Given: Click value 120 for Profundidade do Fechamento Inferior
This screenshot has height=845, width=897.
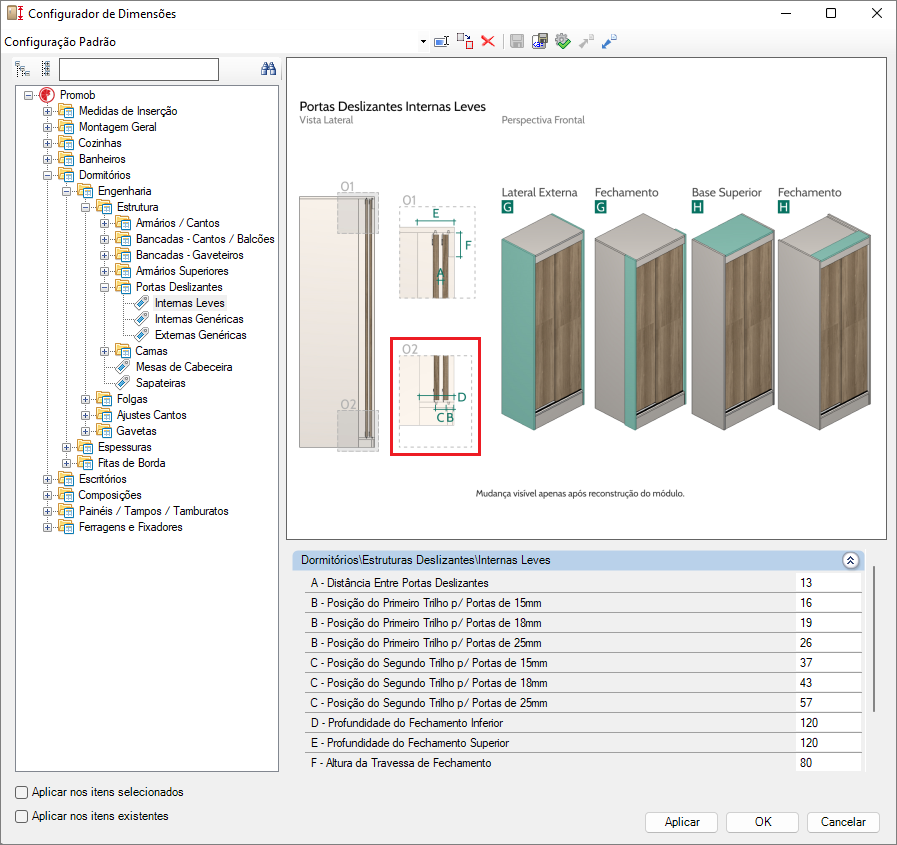Looking at the screenshot, I should [x=828, y=723].
